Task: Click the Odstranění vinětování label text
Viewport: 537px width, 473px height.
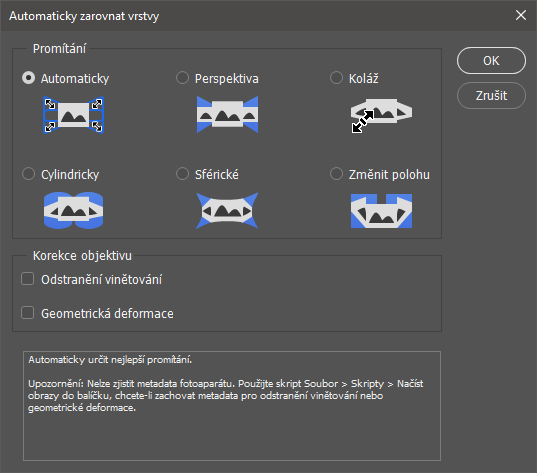Action: click(x=101, y=280)
